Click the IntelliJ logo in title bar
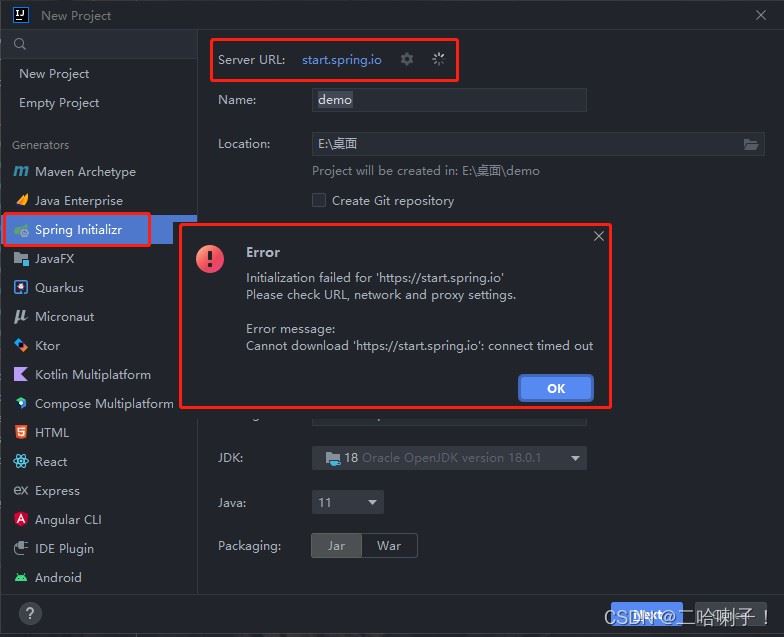Screen dimensions: 784x637 [20, 15]
